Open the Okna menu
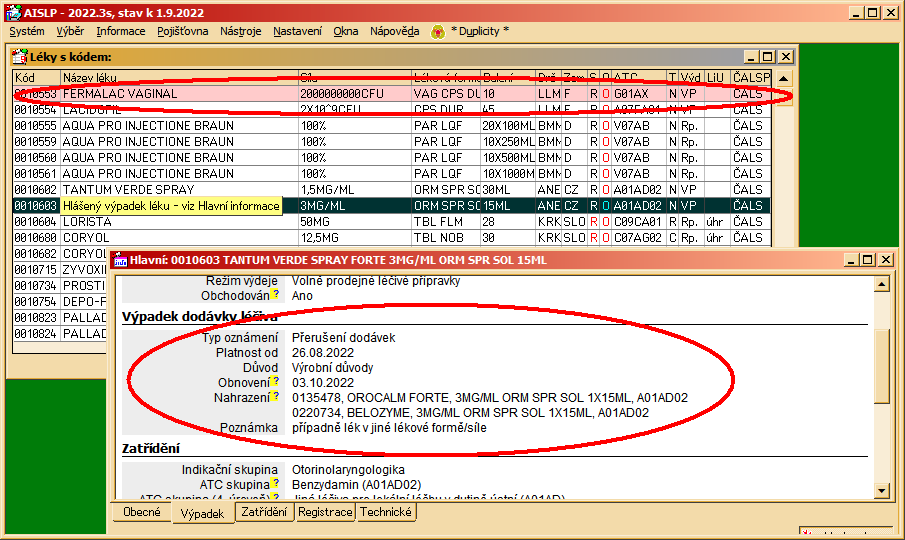Viewport: 905px width, 540px height. (346, 31)
